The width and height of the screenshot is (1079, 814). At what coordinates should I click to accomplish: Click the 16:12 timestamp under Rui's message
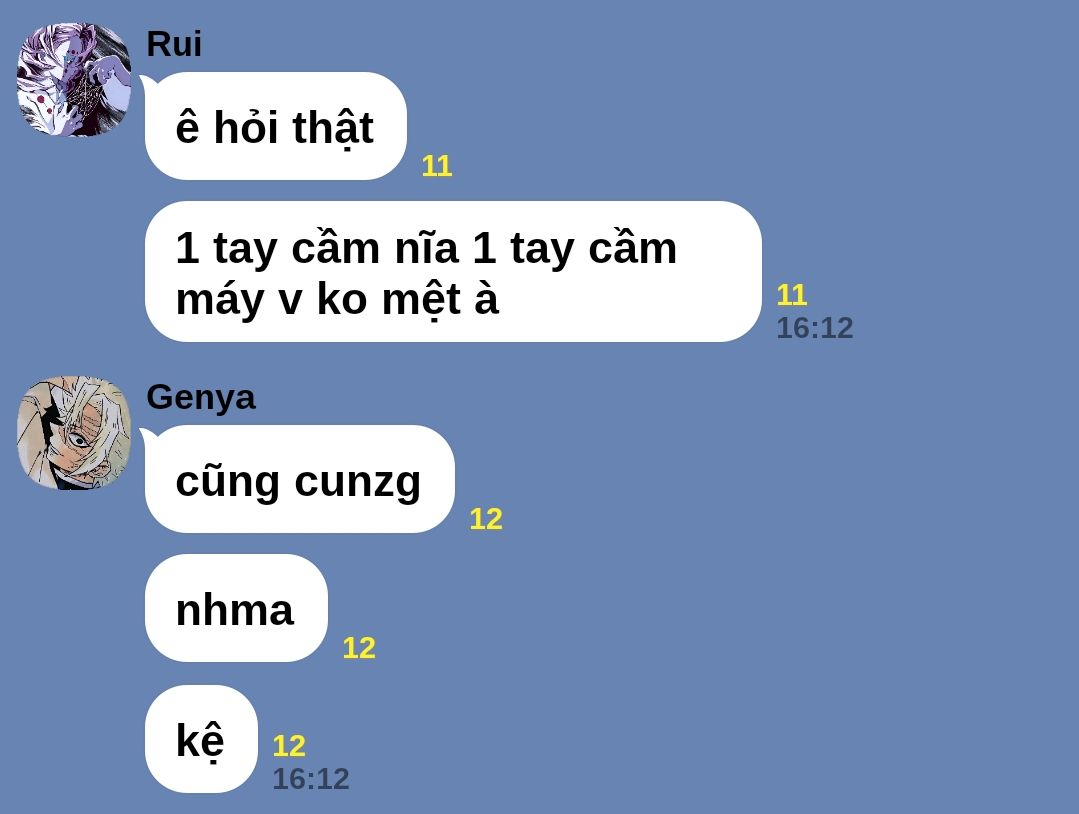[x=815, y=328]
